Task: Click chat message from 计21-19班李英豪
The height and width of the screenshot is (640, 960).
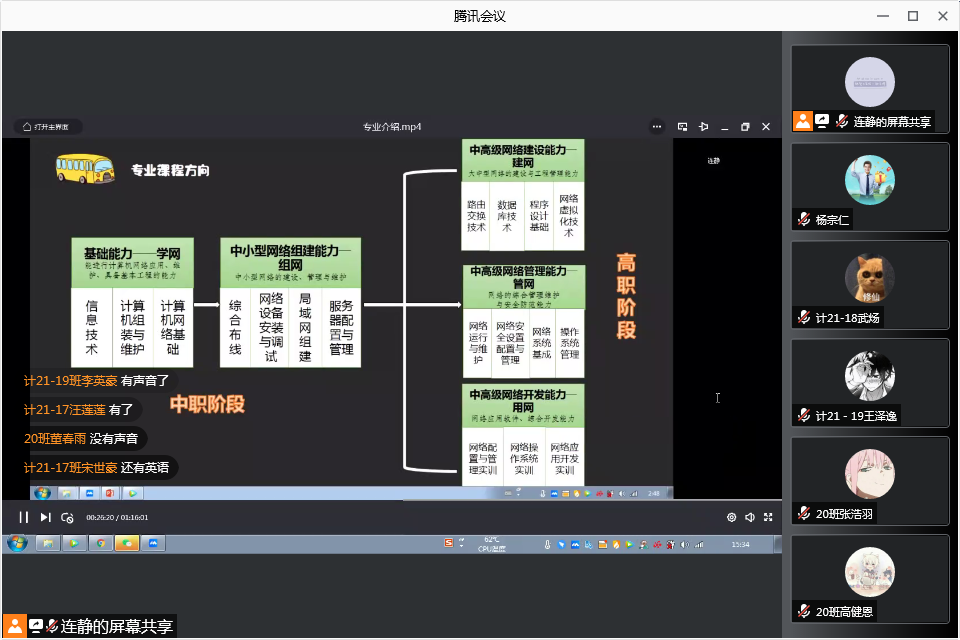Action: pyautogui.click(x=96, y=381)
